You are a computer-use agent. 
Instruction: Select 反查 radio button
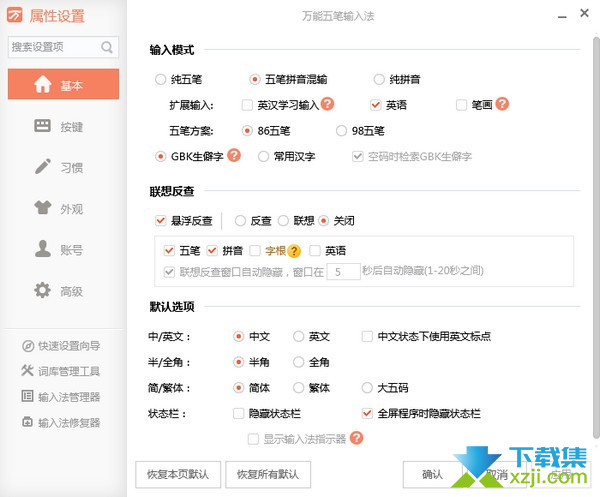point(240,220)
